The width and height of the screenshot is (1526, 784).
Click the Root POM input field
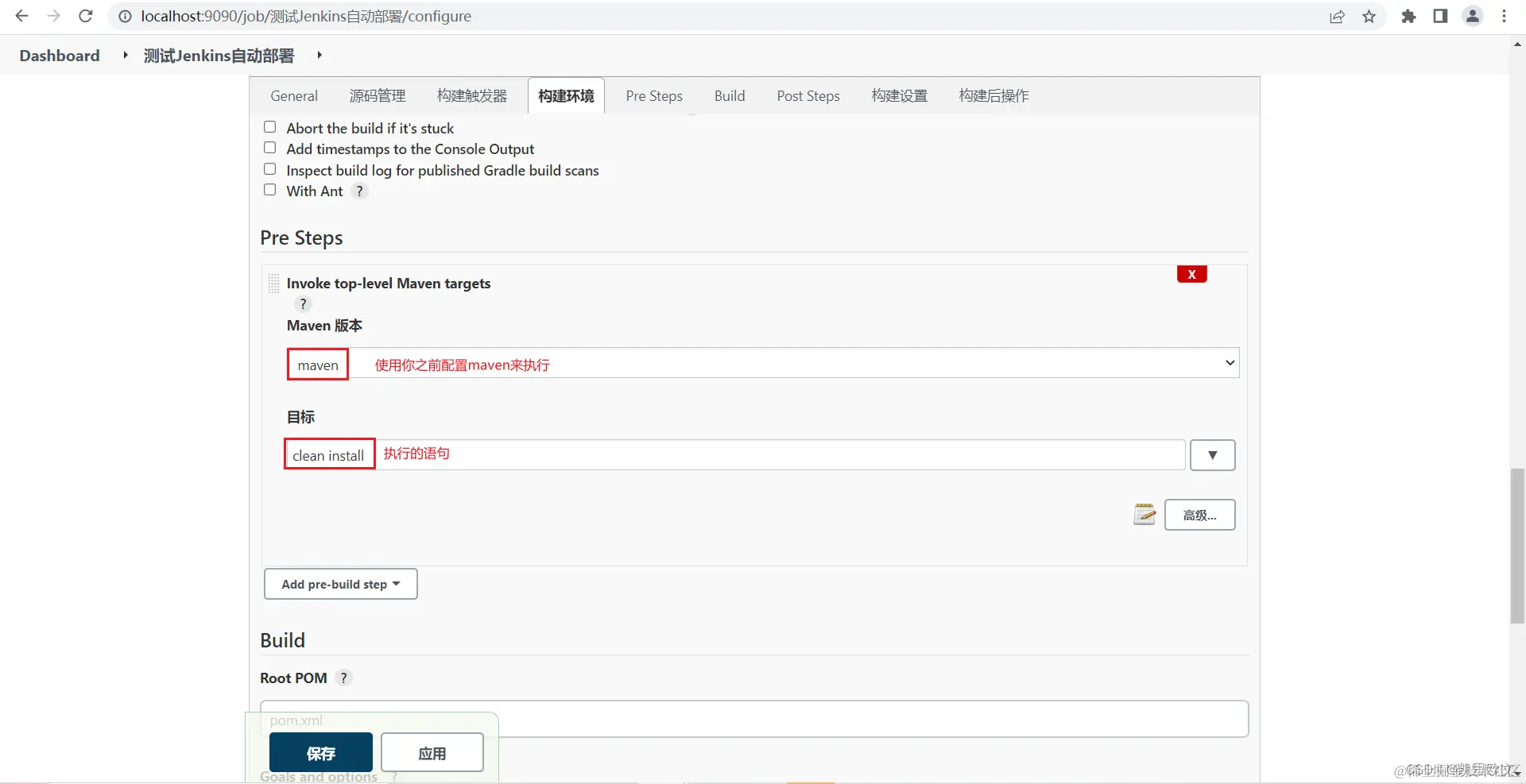tap(754, 719)
